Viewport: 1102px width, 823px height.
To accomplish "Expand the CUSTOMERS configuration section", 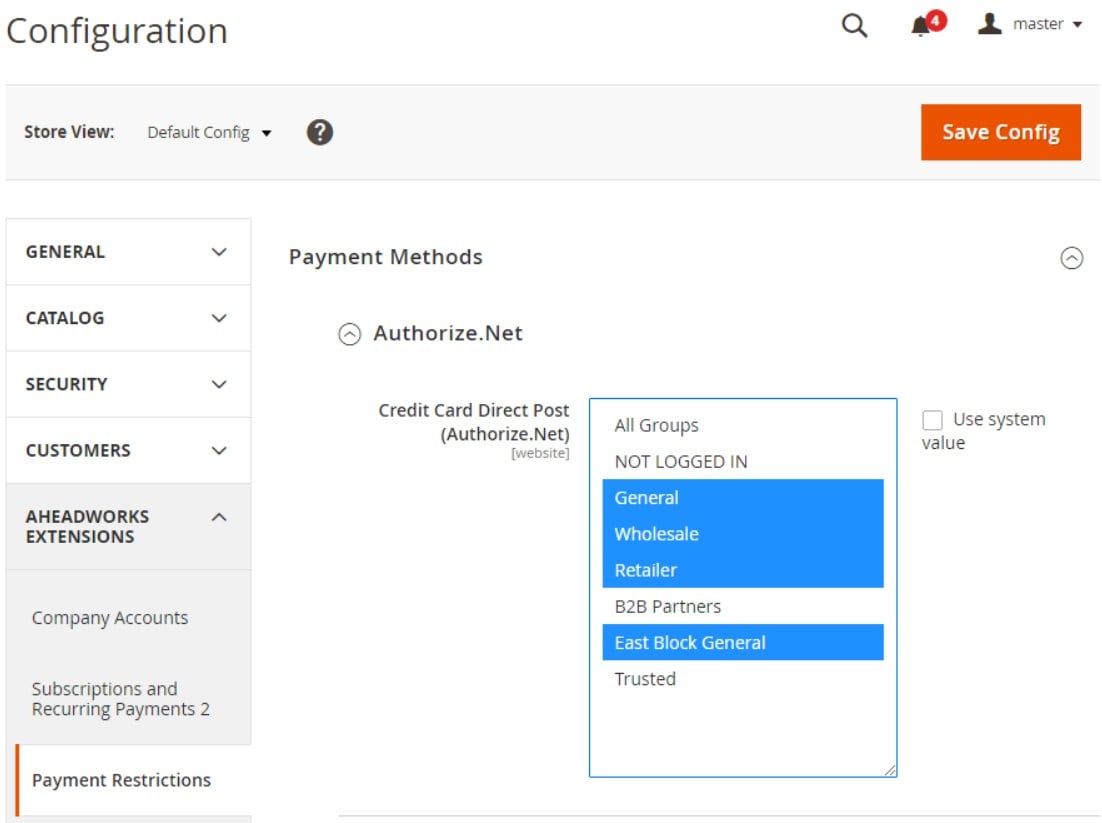I will point(129,450).
